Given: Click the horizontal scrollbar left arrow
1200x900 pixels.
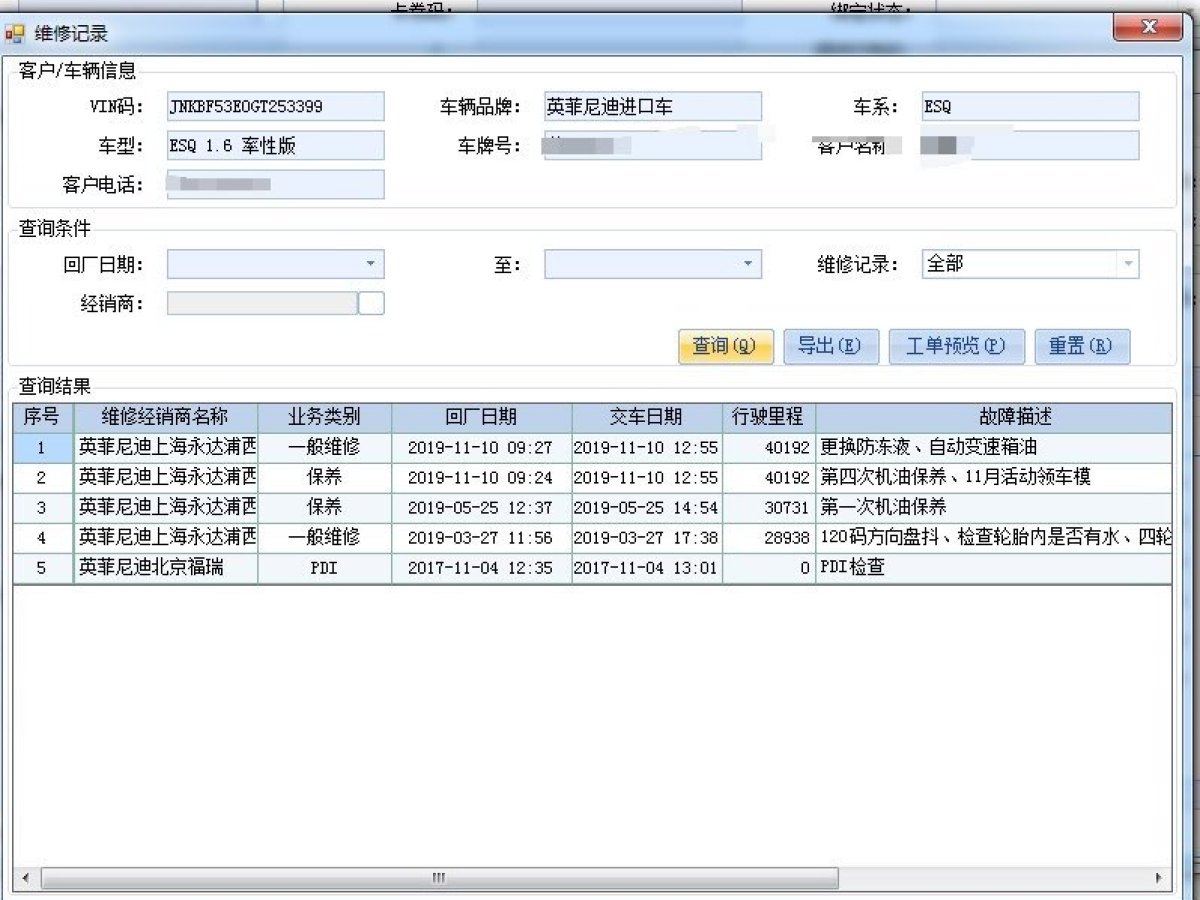Looking at the screenshot, I should (x=25, y=878).
